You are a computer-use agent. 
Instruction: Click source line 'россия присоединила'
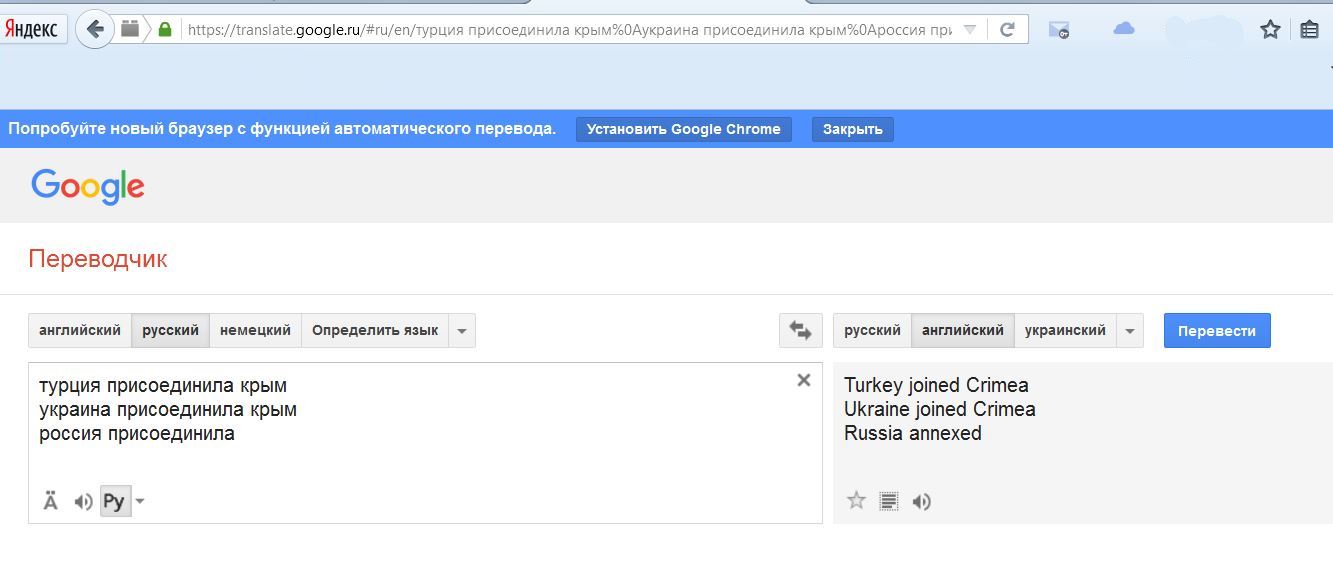click(x=137, y=434)
